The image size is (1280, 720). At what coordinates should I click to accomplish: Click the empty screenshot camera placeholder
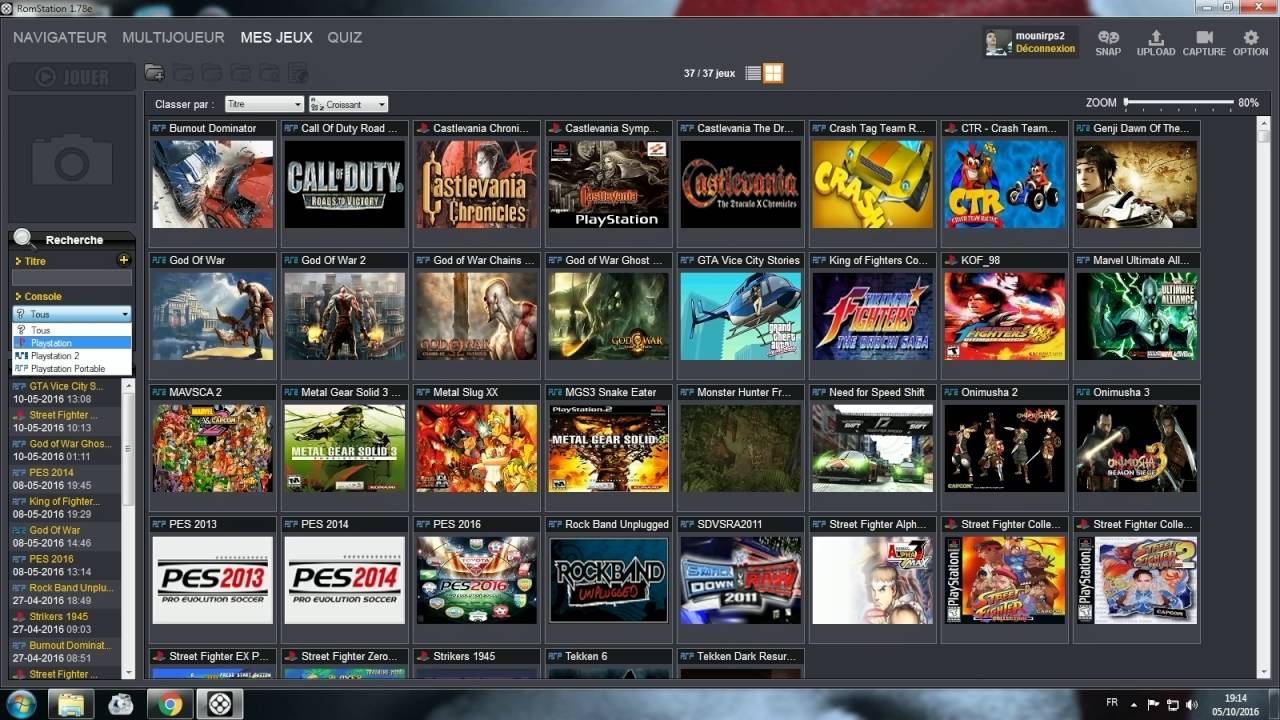(x=72, y=159)
